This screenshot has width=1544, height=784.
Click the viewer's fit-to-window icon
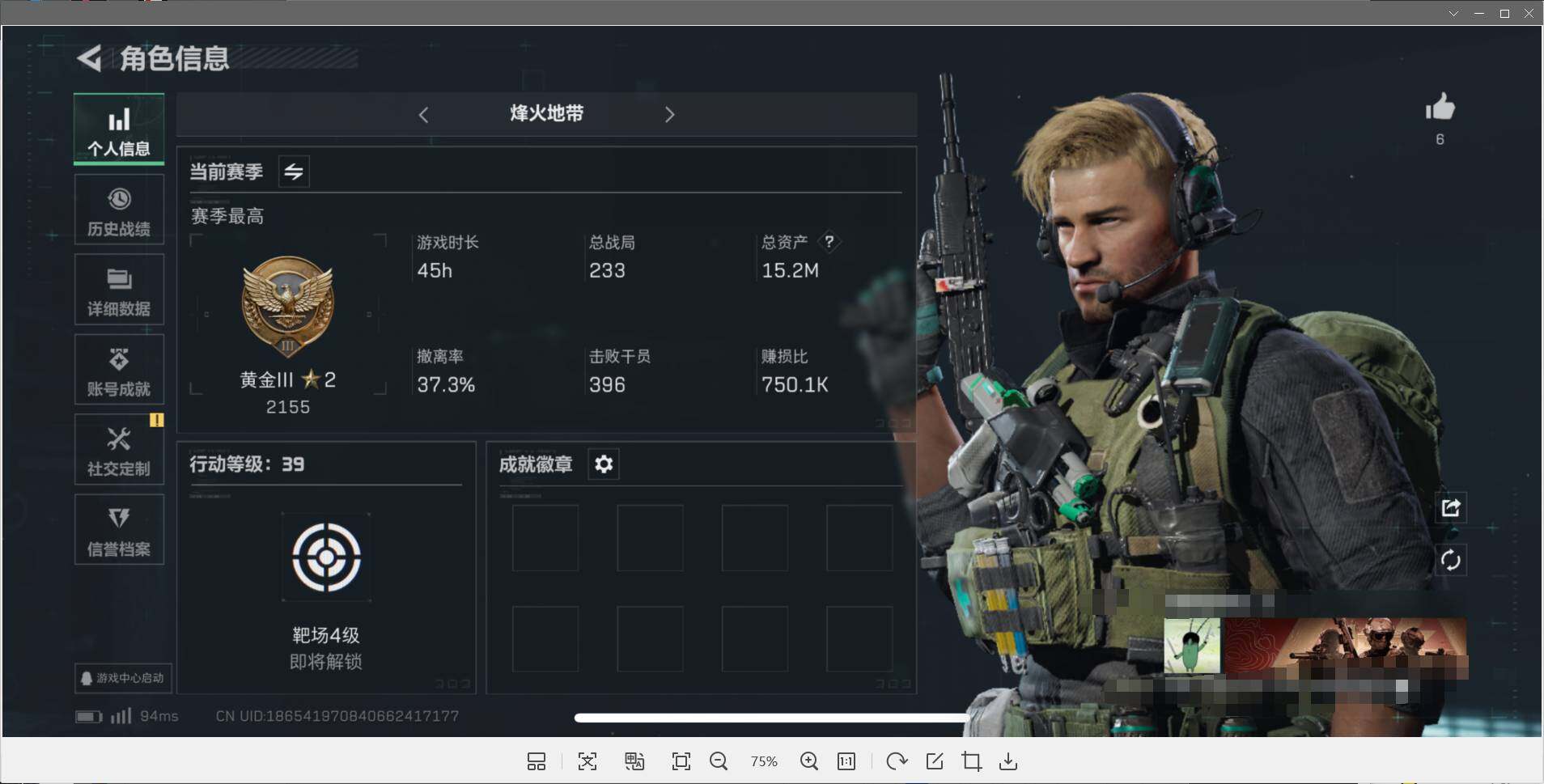pyautogui.click(x=681, y=761)
